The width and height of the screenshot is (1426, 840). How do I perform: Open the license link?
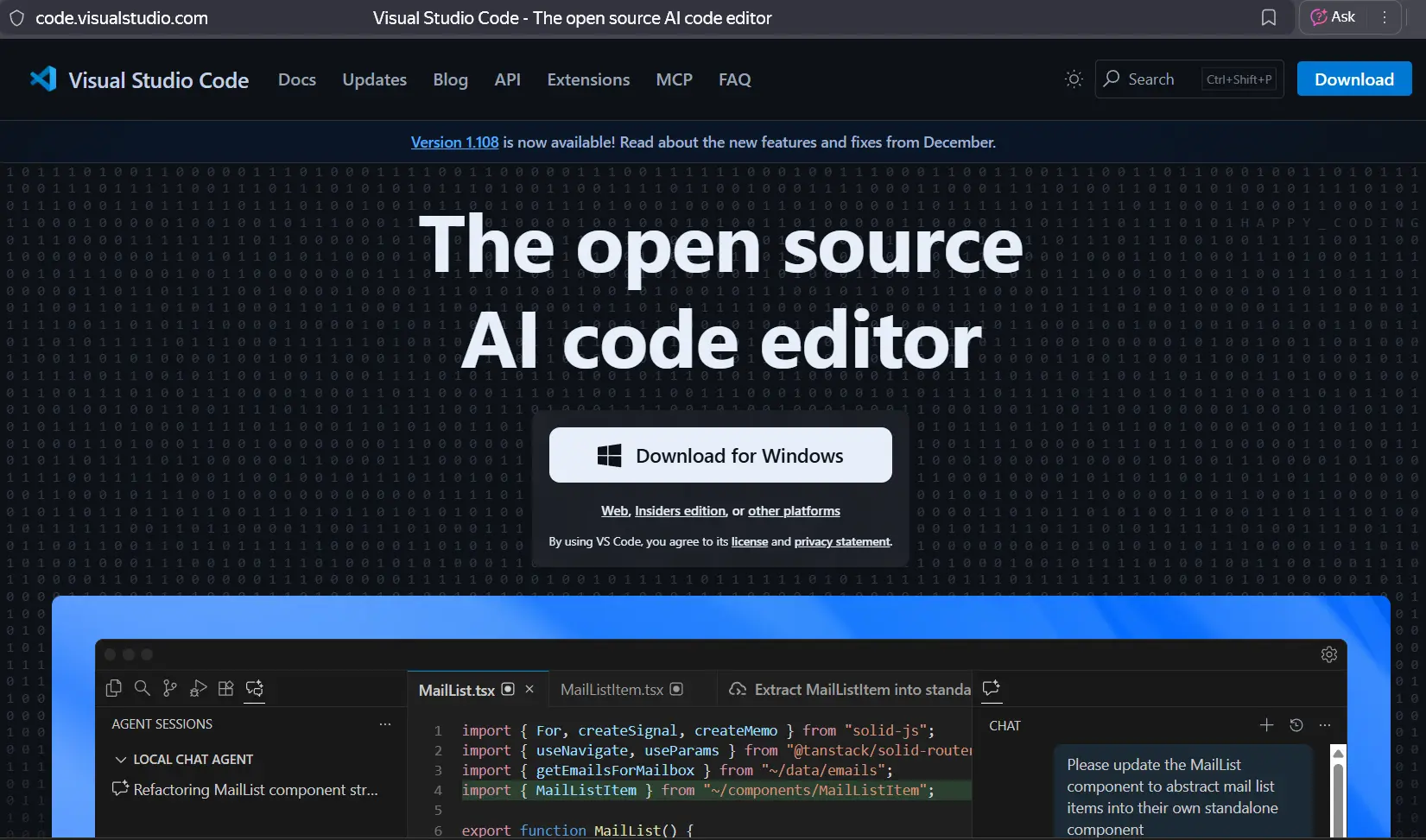pyautogui.click(x=749, y=541)
